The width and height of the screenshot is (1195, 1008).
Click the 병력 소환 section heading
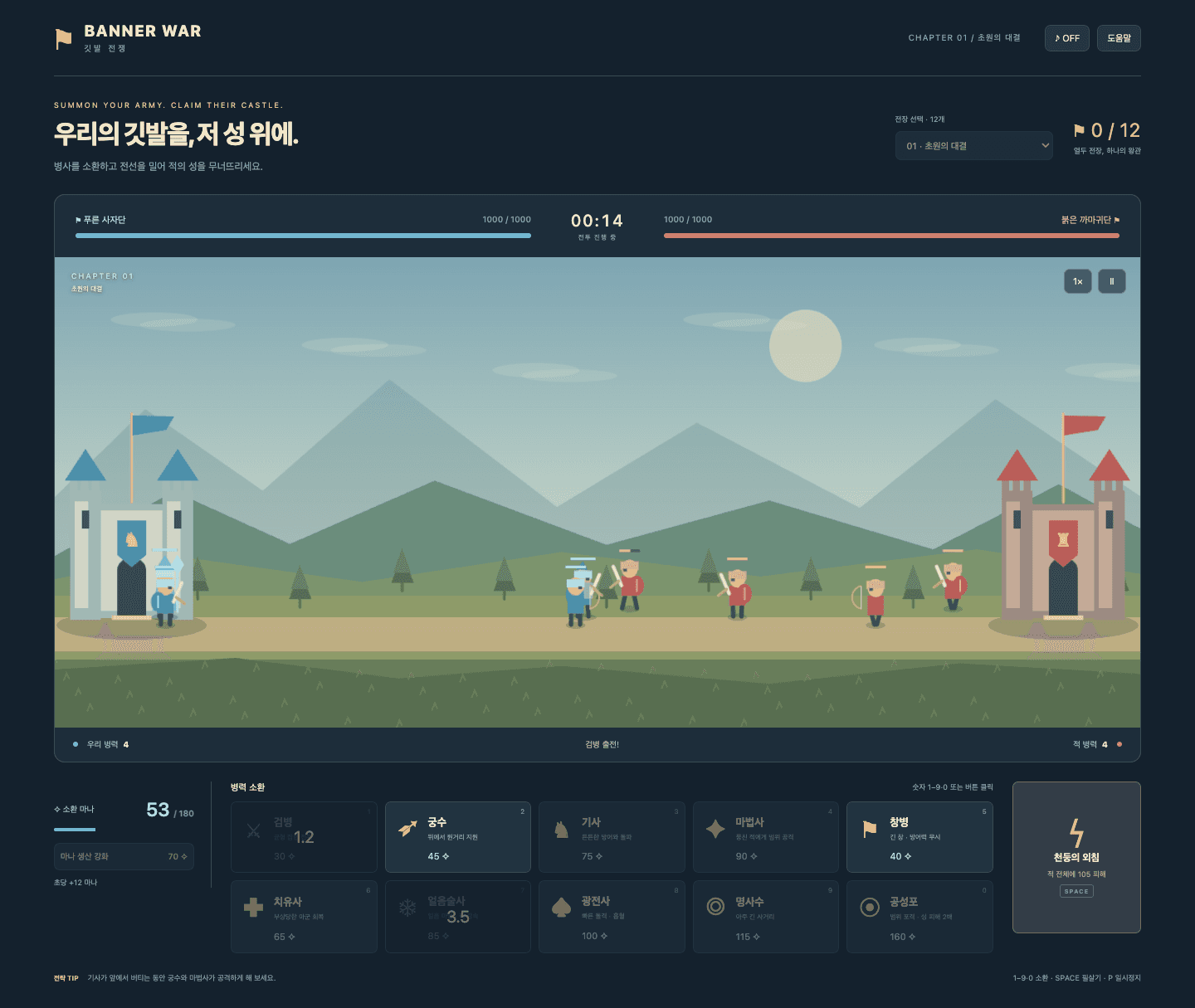tap(247, 787)
